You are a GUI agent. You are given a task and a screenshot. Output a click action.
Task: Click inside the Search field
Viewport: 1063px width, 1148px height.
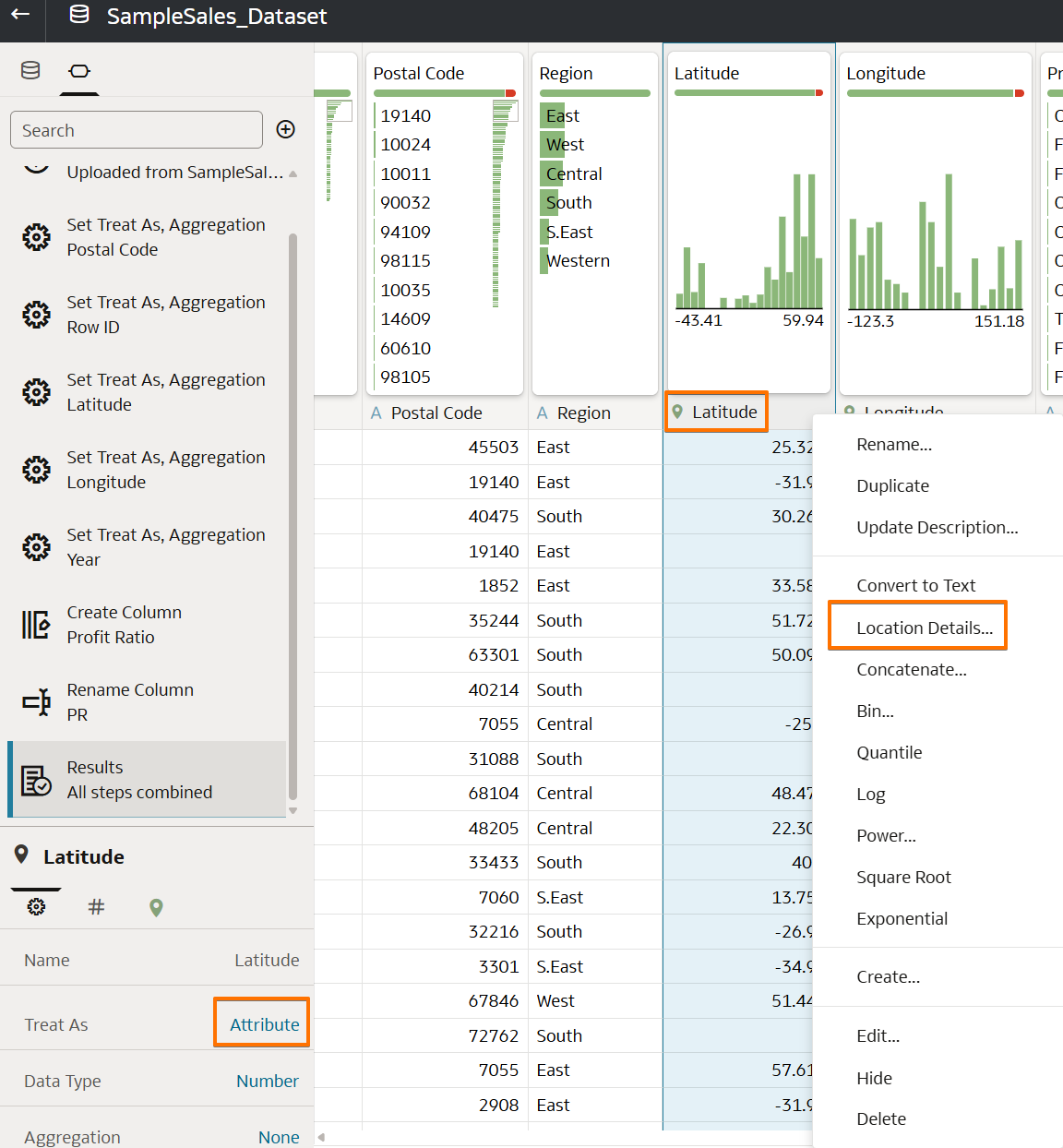point(136,129)
